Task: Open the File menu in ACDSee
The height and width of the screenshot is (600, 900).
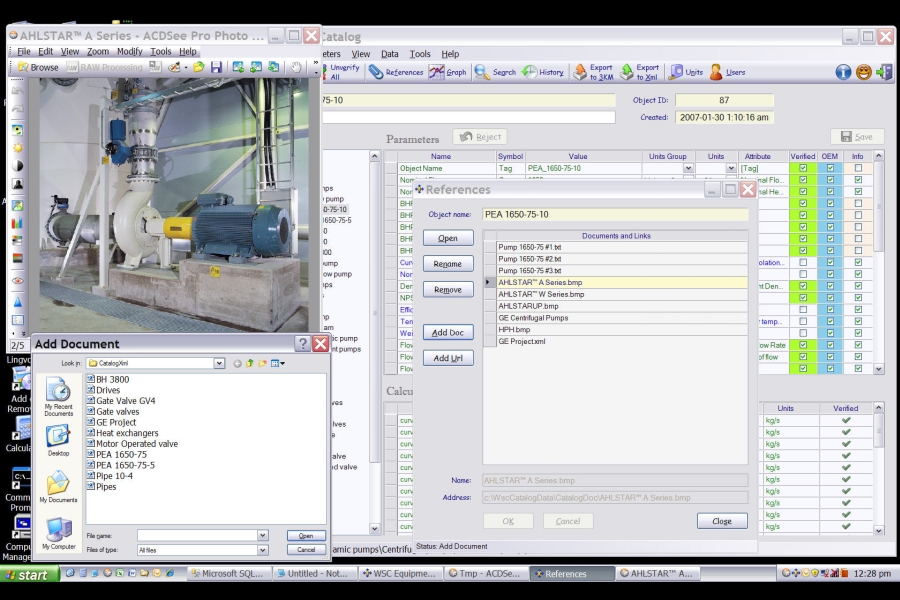Action: (24, 52)
